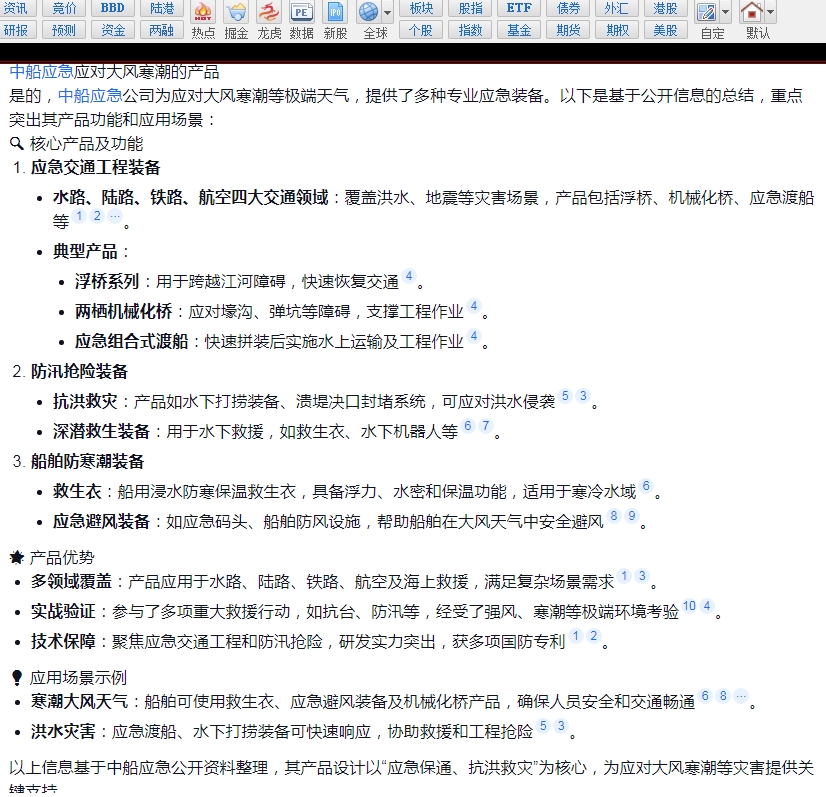Open the 掘金 gold mining icon

235,20
